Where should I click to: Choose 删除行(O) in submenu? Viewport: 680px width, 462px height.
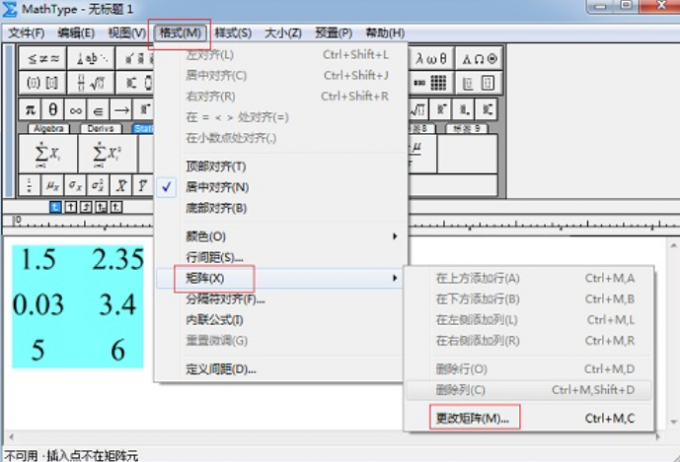(x=529, y=369)
